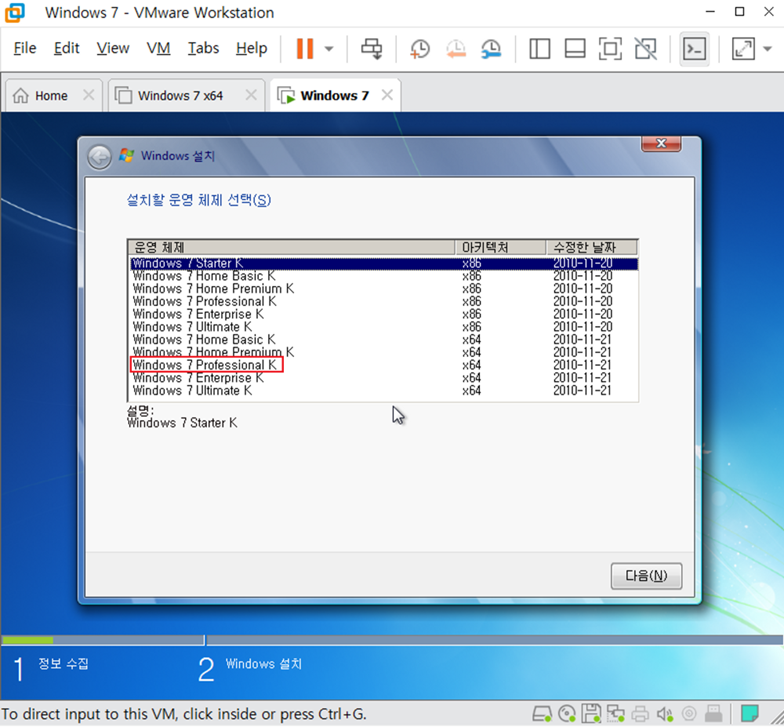
Task: Toggle the library sidebar view icon
Action: 540,49
